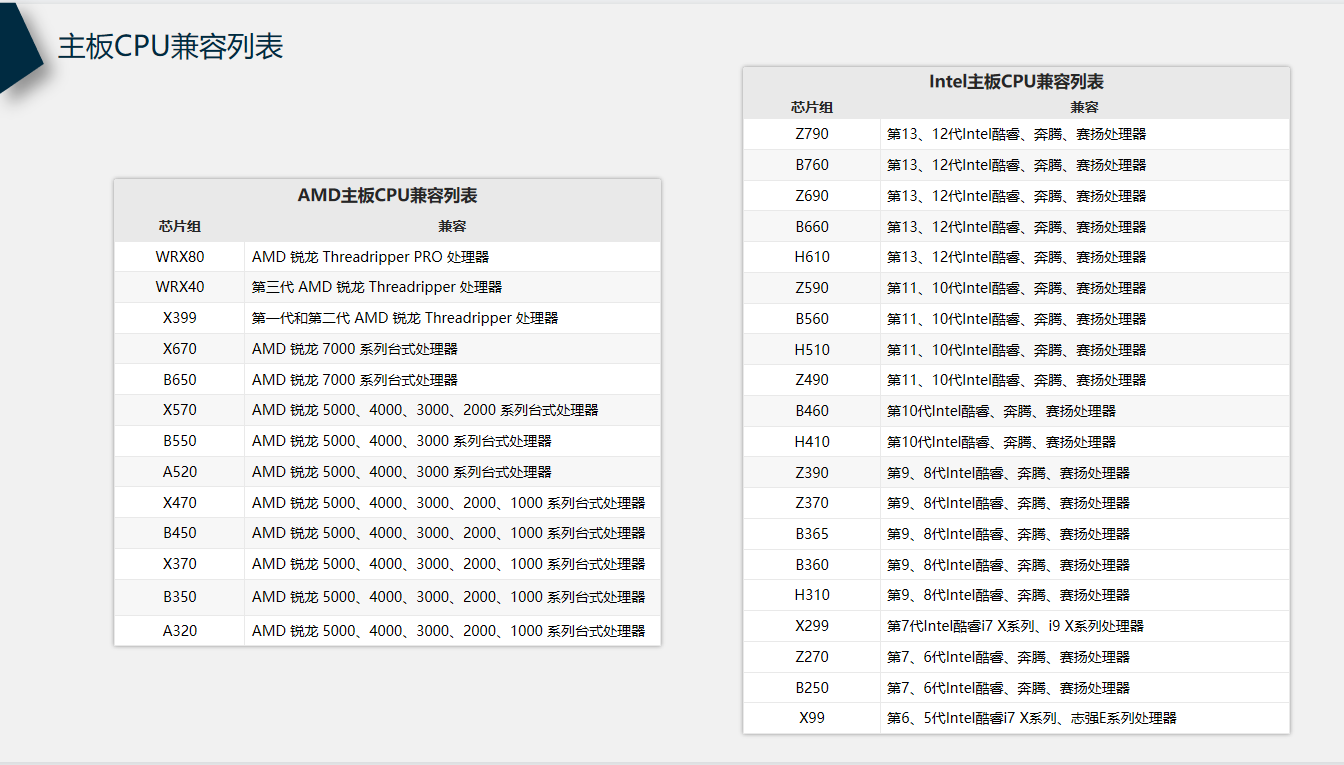The image size is (1344, 765).
Task: Click the X570 row compatibility text
Action: pos(424,410)
